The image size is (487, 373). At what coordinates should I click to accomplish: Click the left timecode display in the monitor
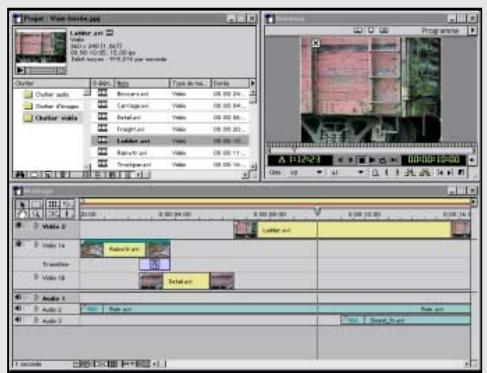[x=300, y=160]
